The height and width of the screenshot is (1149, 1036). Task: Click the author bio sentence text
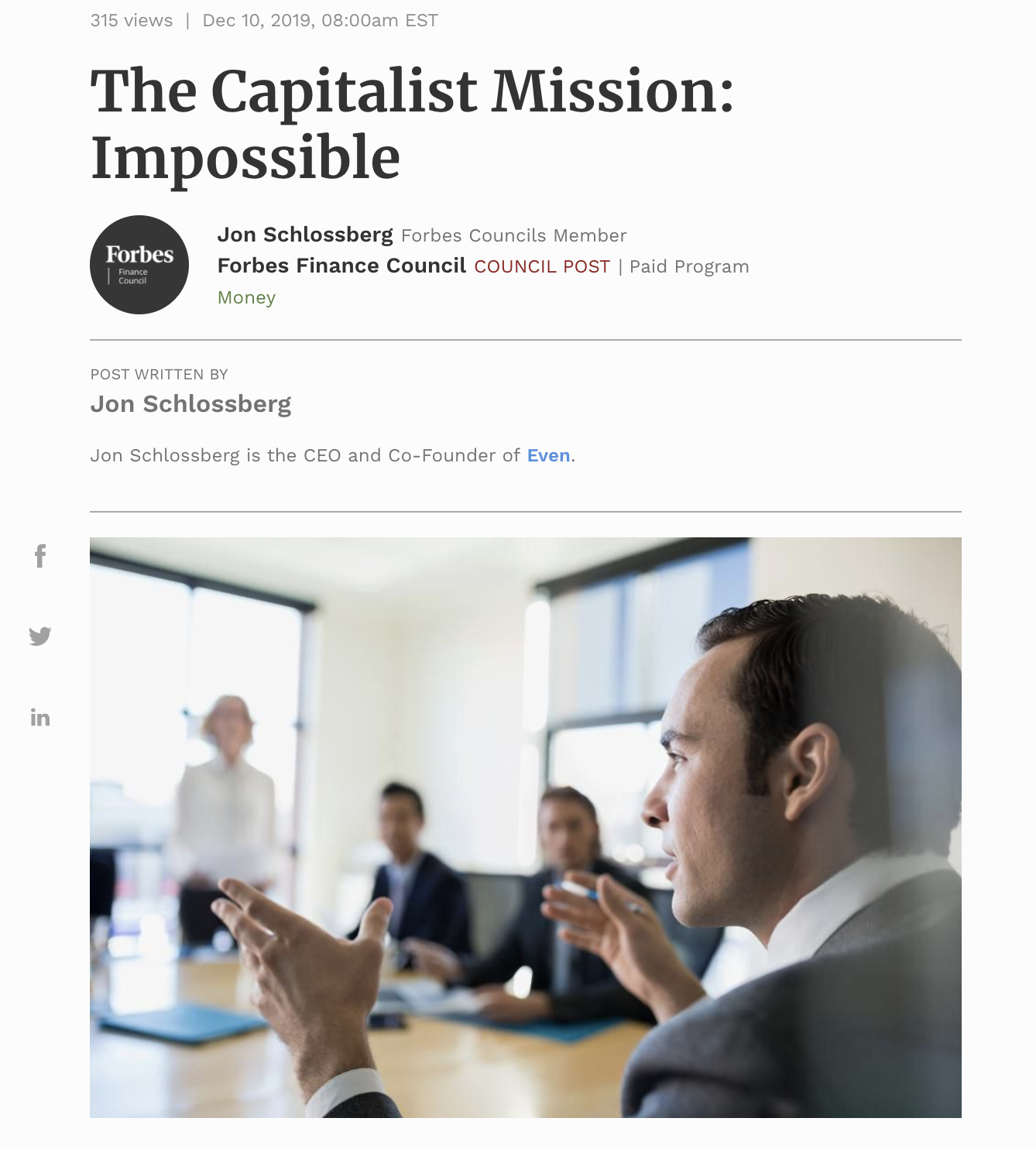tap(333, 455)
